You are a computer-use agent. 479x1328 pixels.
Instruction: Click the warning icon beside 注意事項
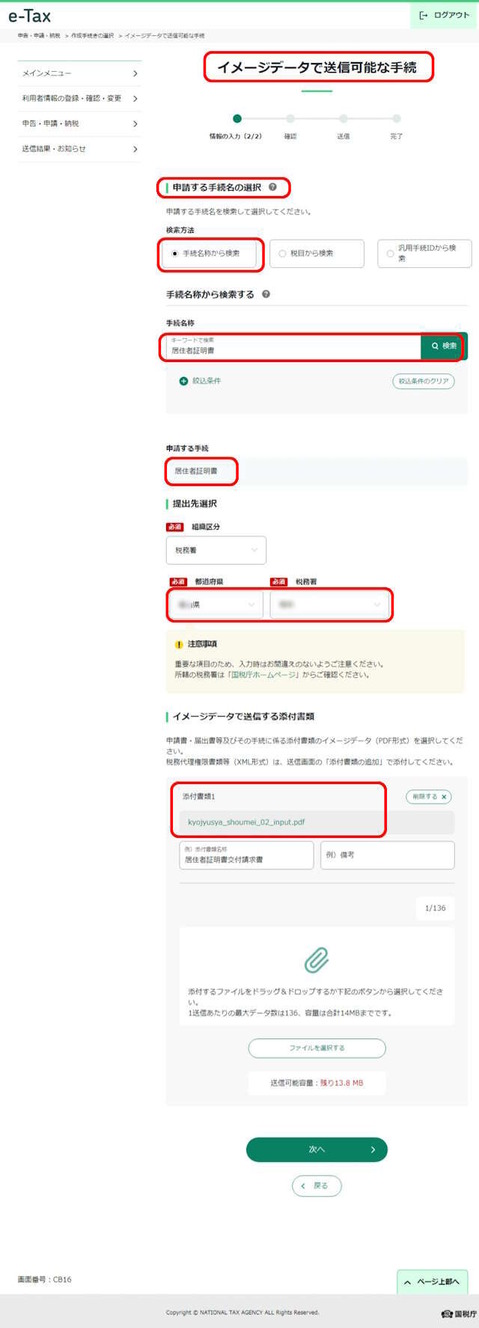(x=178, y=644)
